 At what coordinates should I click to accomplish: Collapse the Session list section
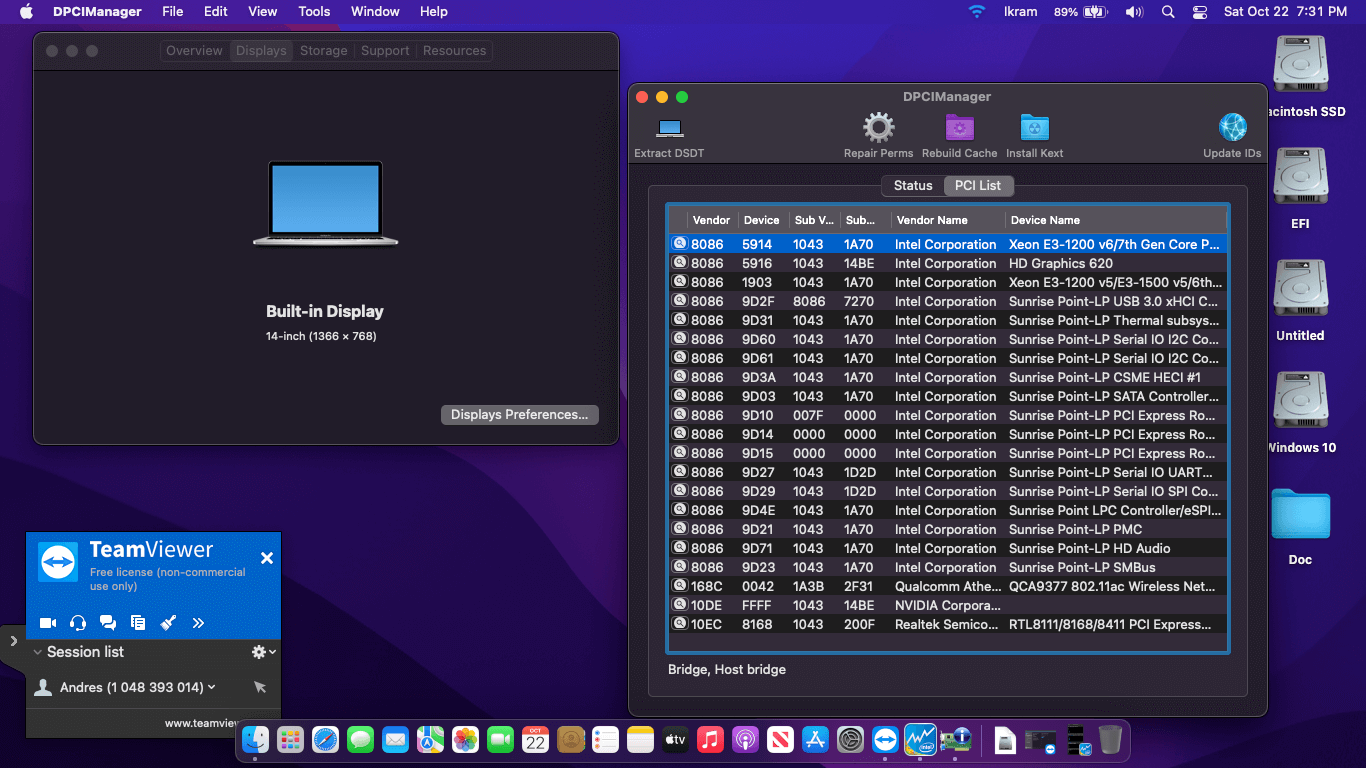click(38, 652)
